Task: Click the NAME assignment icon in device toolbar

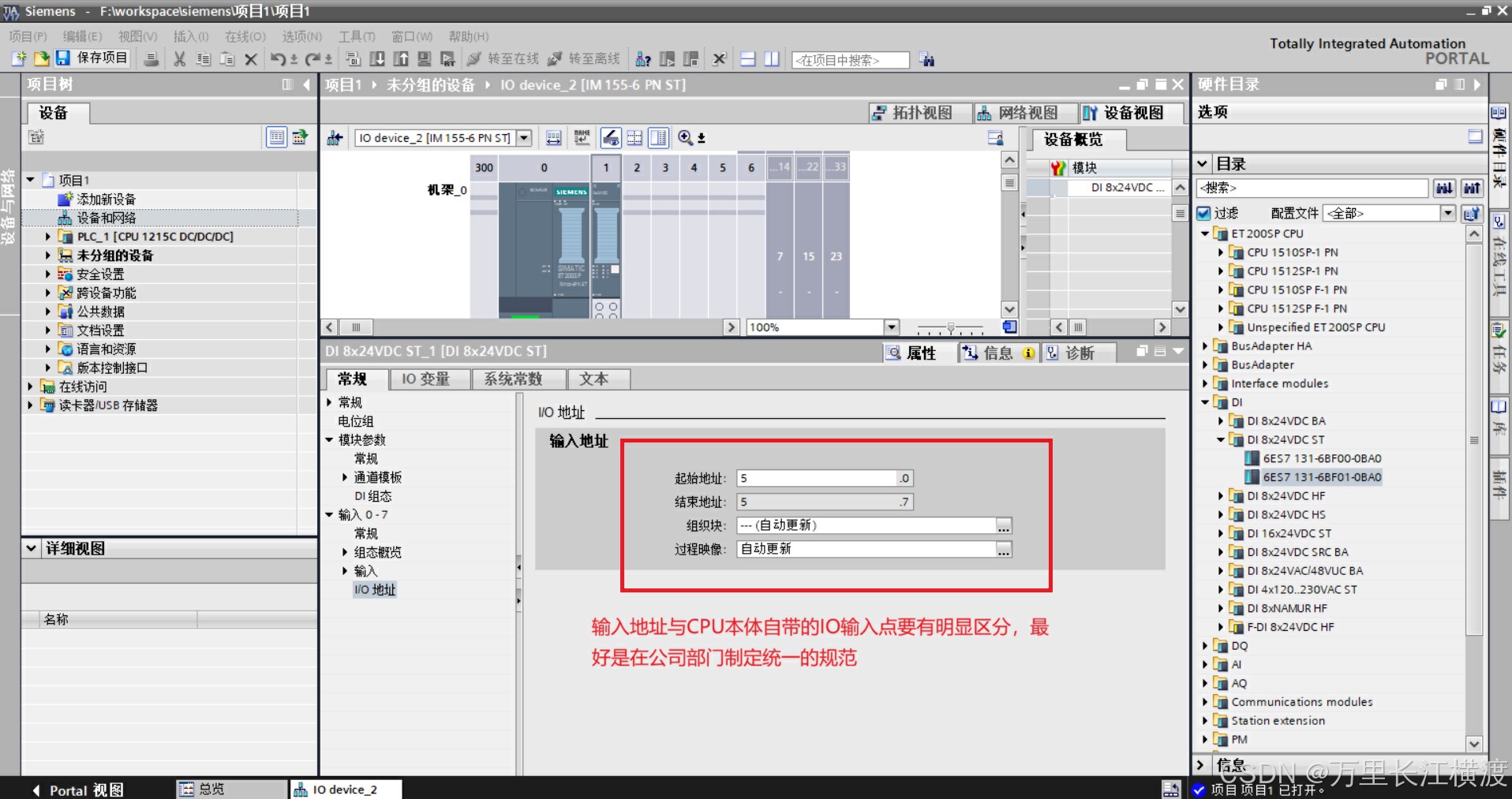Action: 582,138
